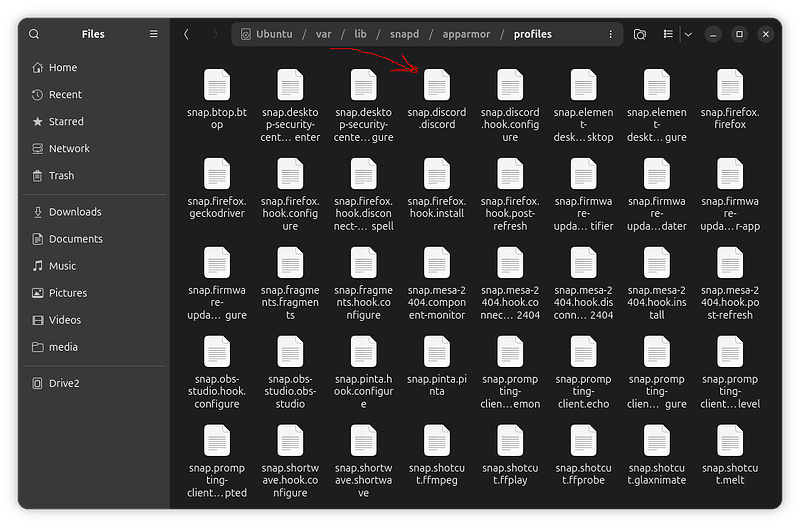This screenshot has width=800, height=527.
Task: Expand the view options dropdown arrow
Action: (688, 34)
